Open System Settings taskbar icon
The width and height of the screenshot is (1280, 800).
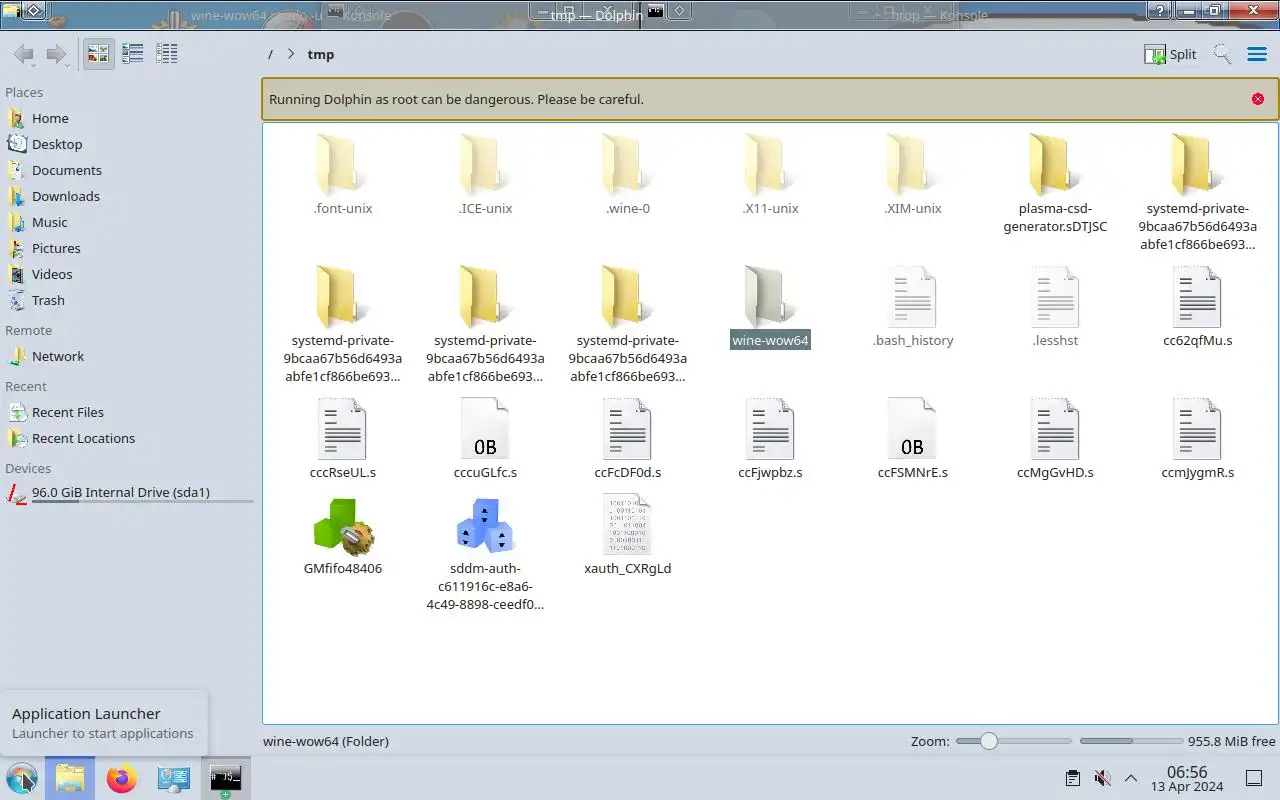pos(173,778)
